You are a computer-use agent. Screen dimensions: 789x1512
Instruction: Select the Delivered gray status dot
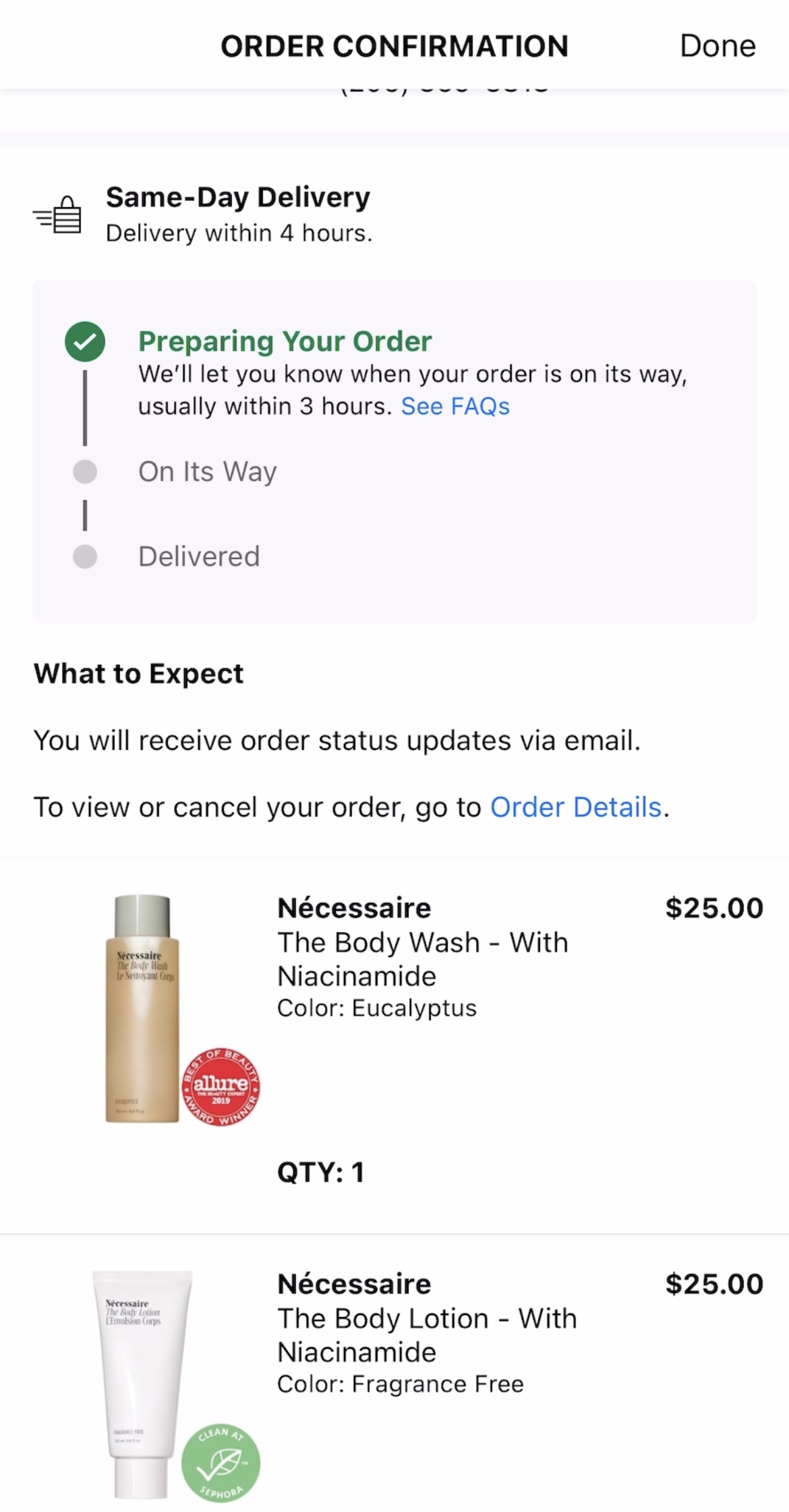pos(85,556)
